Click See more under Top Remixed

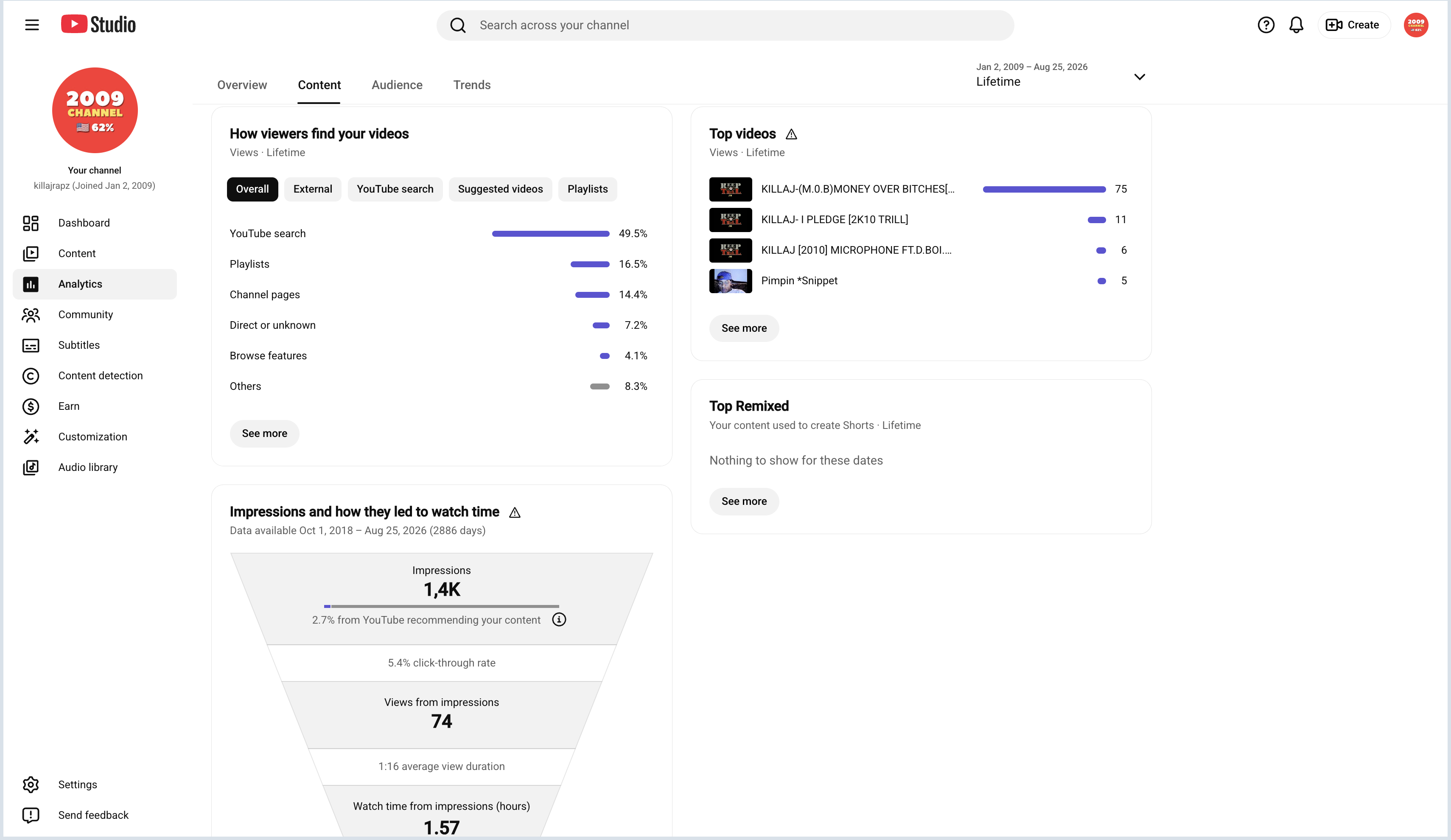[744, 501]
